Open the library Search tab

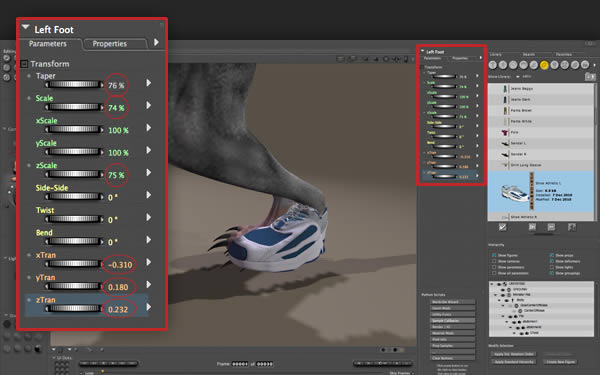(528, 54)
